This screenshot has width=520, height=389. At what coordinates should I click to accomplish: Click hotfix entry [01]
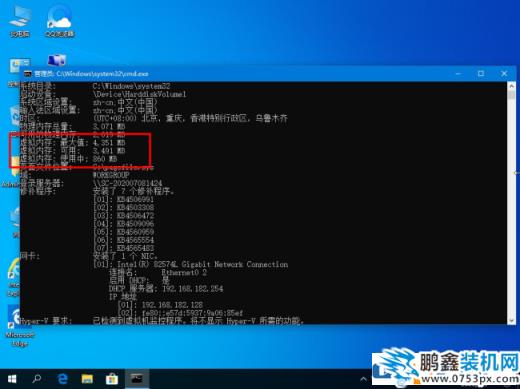[123, 200]
